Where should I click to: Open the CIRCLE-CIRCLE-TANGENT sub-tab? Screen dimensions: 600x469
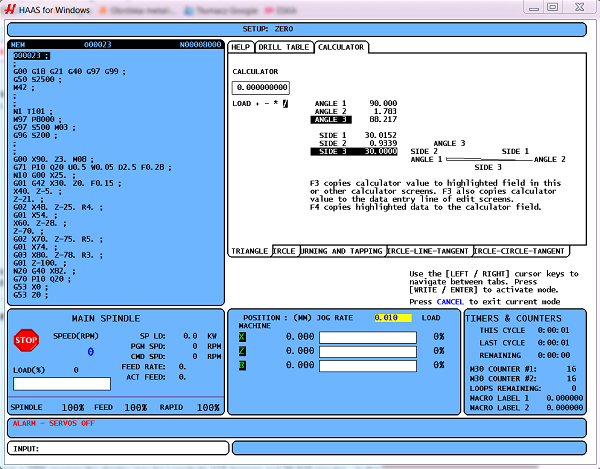coord(521,251)
